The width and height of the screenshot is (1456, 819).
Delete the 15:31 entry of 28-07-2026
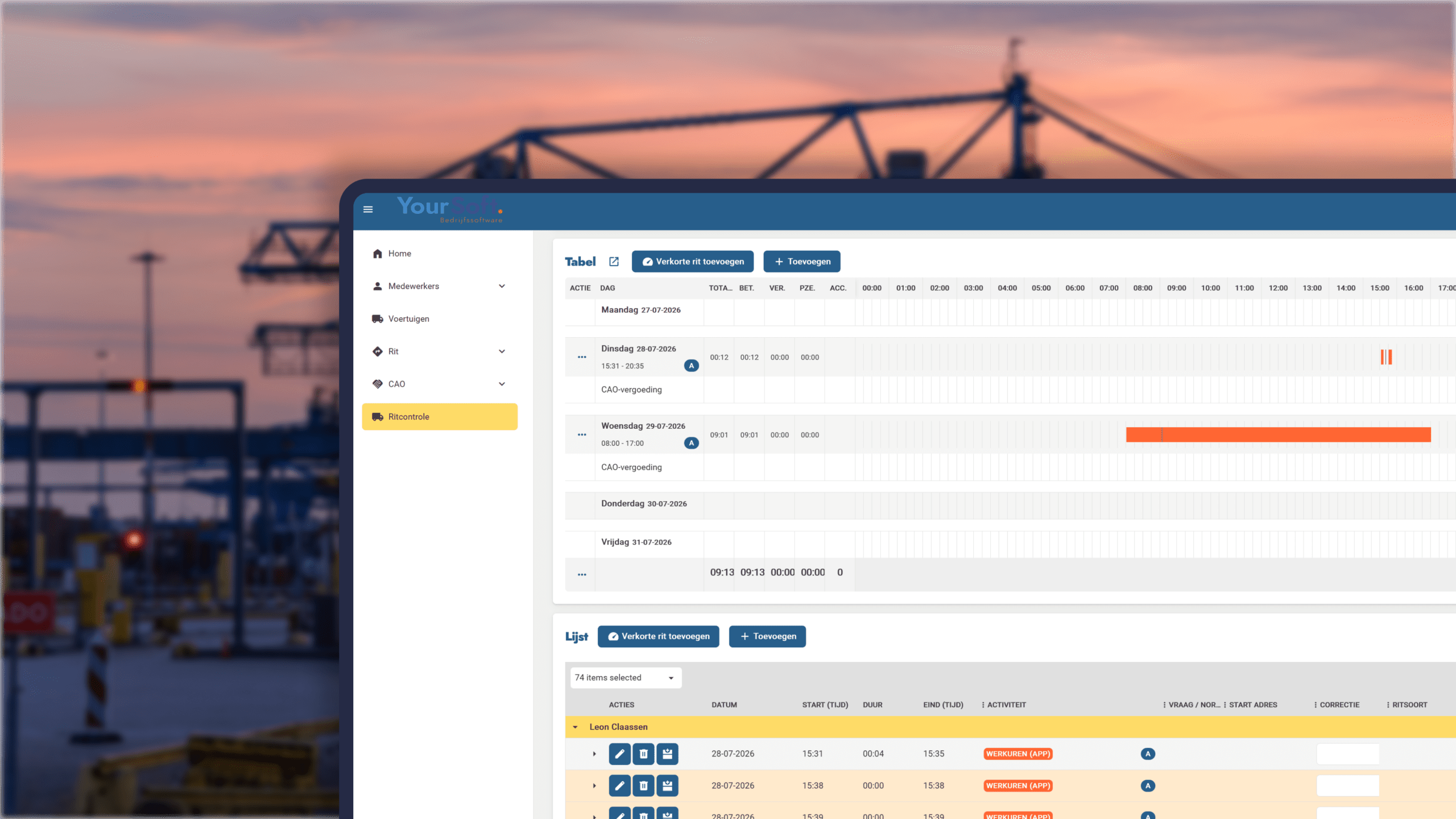(644, 754)
